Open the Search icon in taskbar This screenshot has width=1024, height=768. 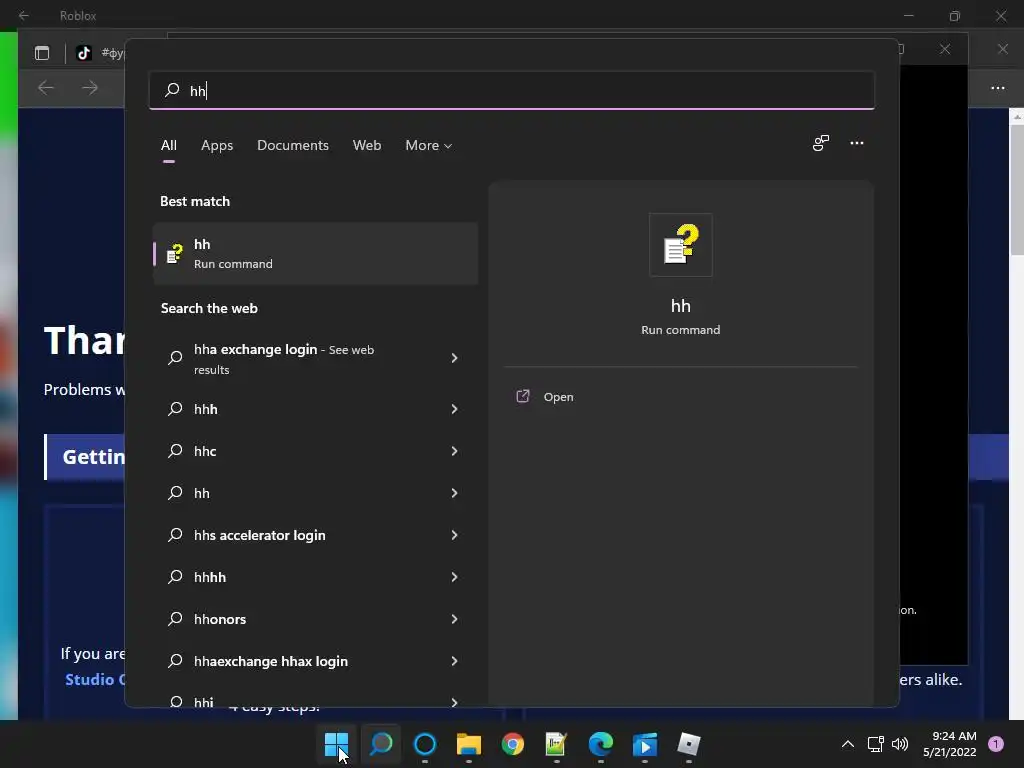381,744
